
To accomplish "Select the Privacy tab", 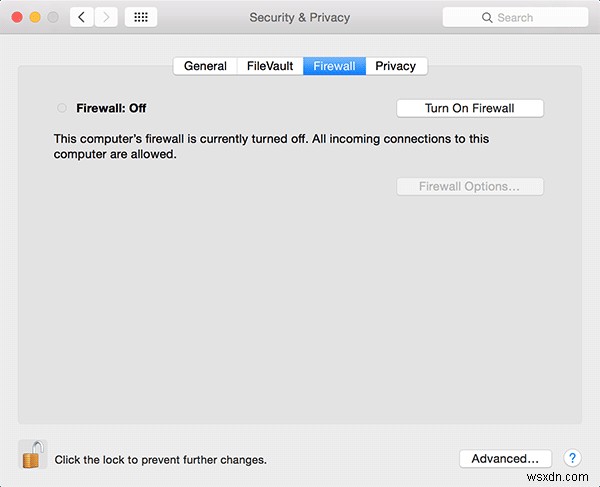I will [396, 66].
